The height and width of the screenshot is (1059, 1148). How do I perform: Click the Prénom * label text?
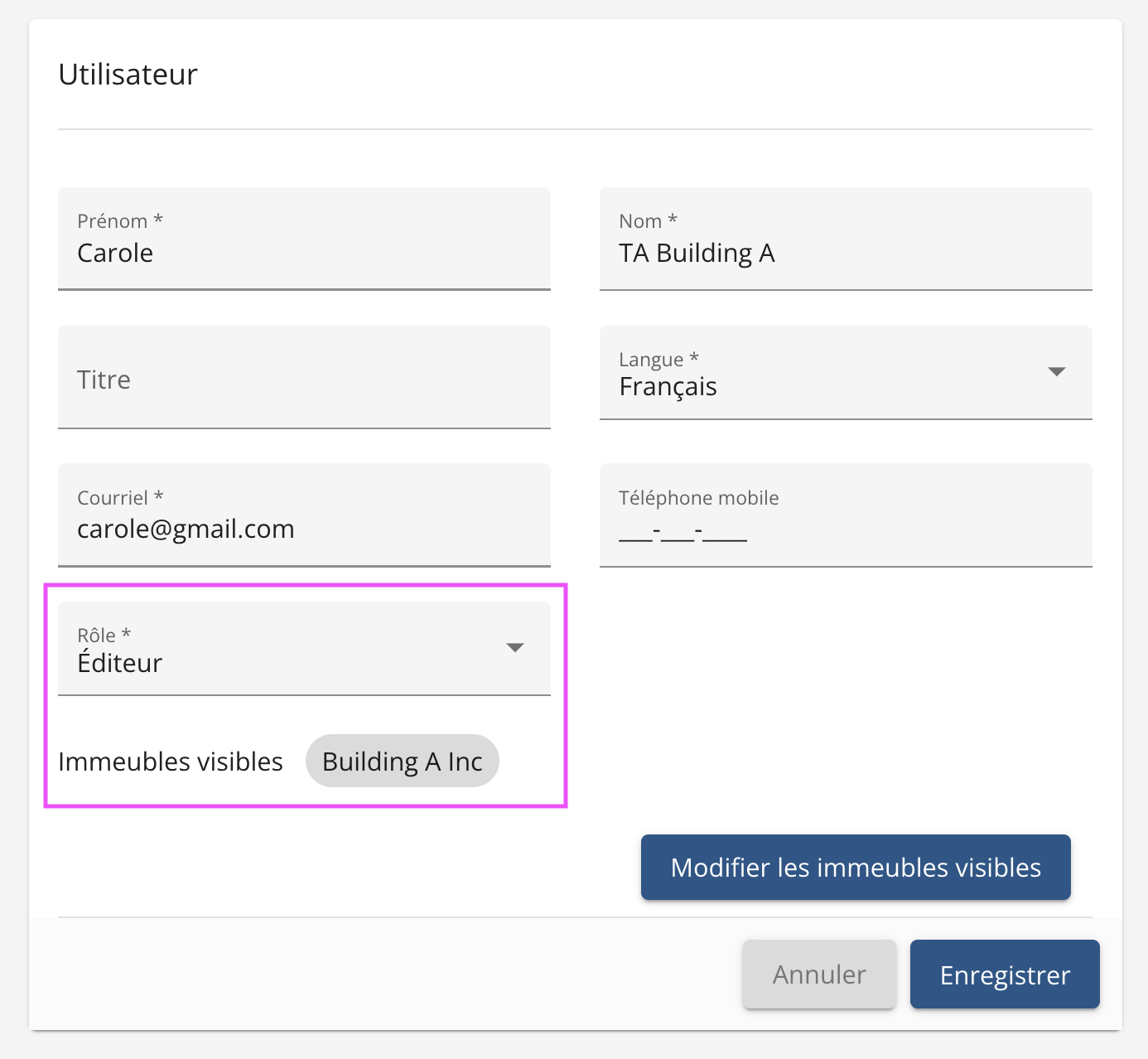pos(120,221)
